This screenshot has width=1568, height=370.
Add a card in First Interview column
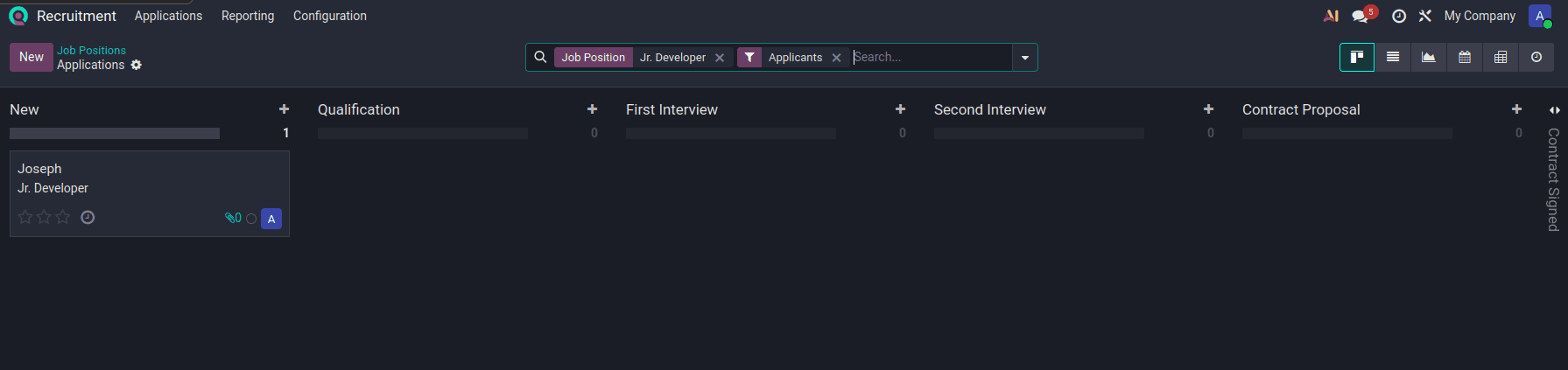900,109
